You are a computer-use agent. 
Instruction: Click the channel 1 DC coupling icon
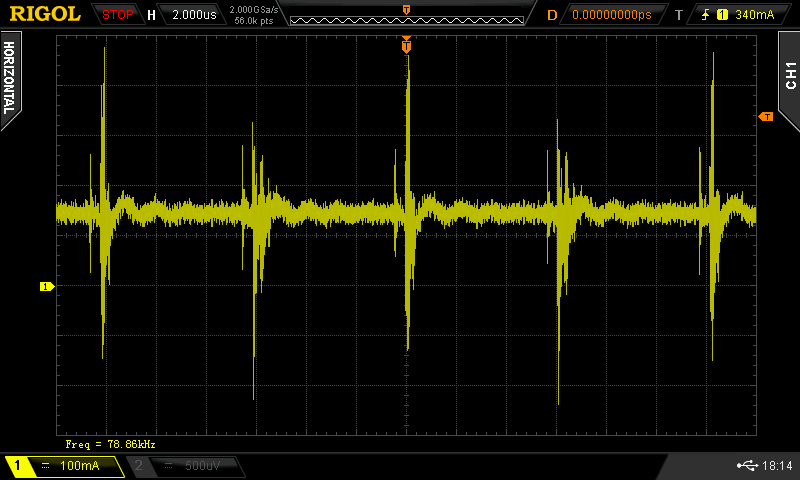(x=45, y=466)
